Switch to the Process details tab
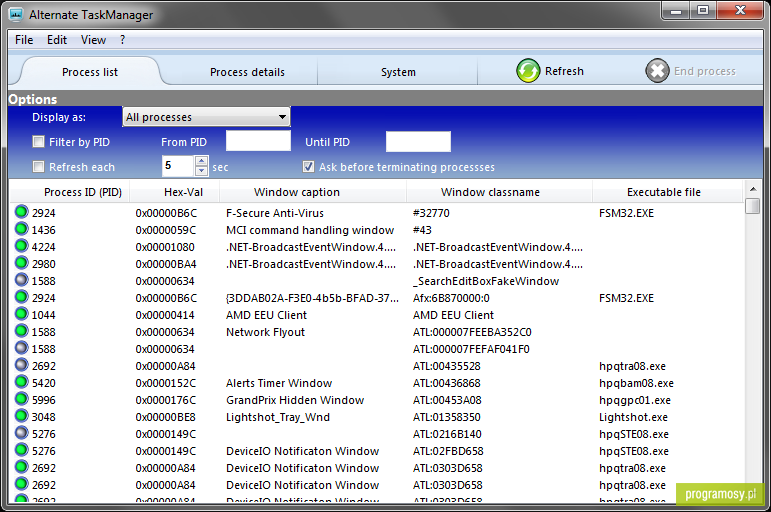771x512 pixels. tap(247, 72)
